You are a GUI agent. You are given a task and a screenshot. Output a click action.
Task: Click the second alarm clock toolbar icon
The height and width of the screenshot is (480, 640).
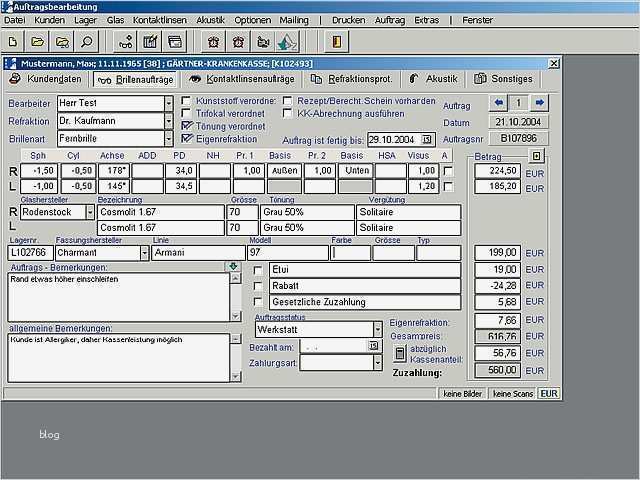coord(238,42)
